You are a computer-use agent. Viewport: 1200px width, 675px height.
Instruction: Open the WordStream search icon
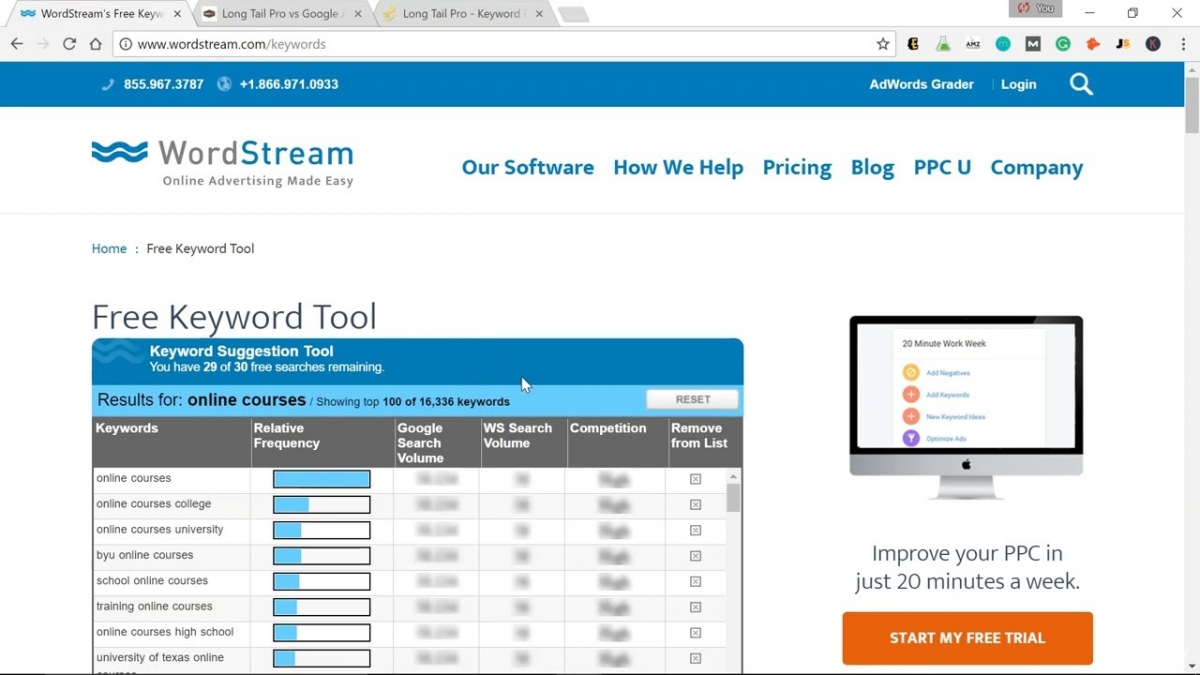click(x=1081, y=84)
